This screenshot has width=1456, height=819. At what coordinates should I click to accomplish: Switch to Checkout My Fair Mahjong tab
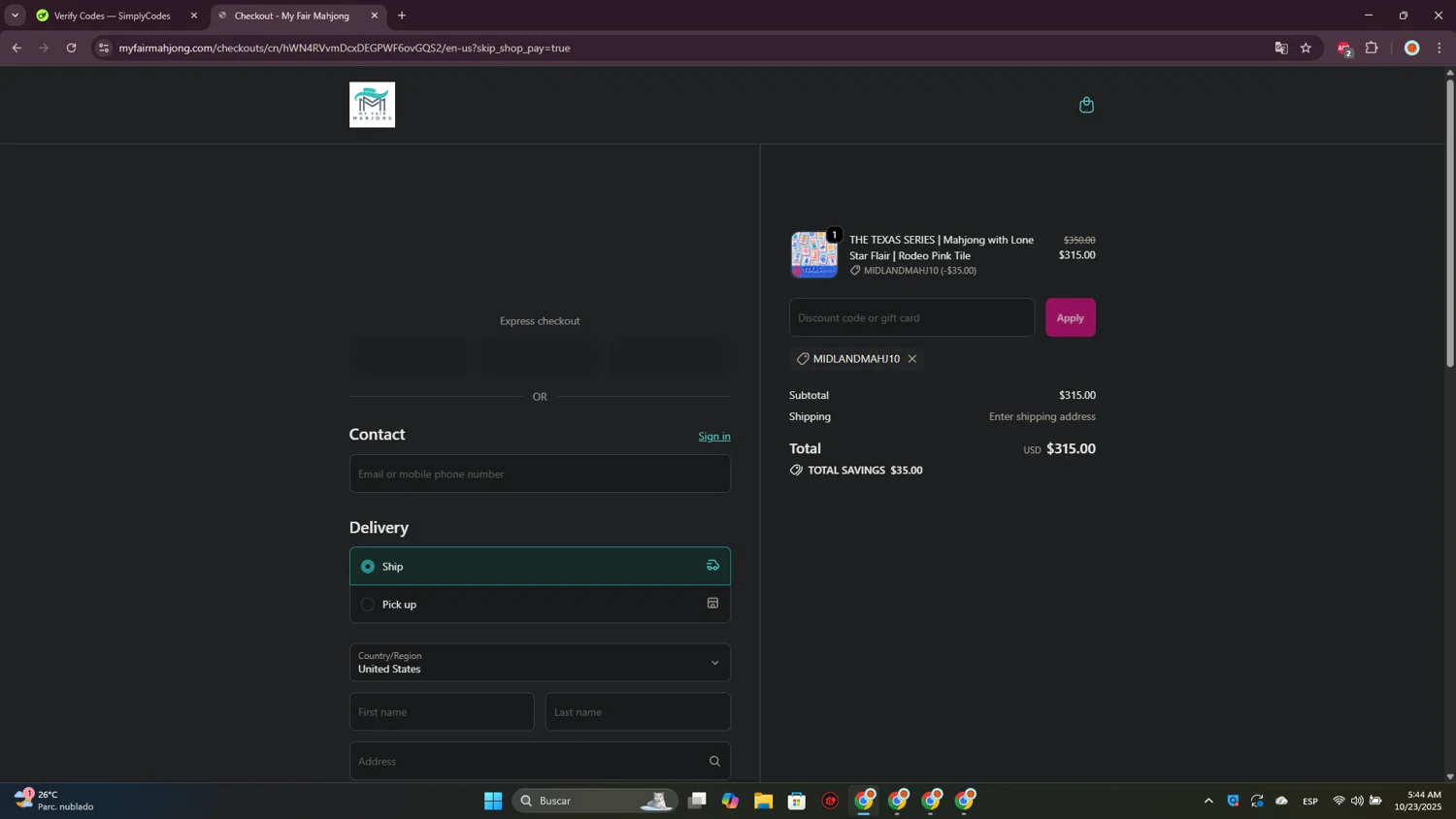[291, 16]
